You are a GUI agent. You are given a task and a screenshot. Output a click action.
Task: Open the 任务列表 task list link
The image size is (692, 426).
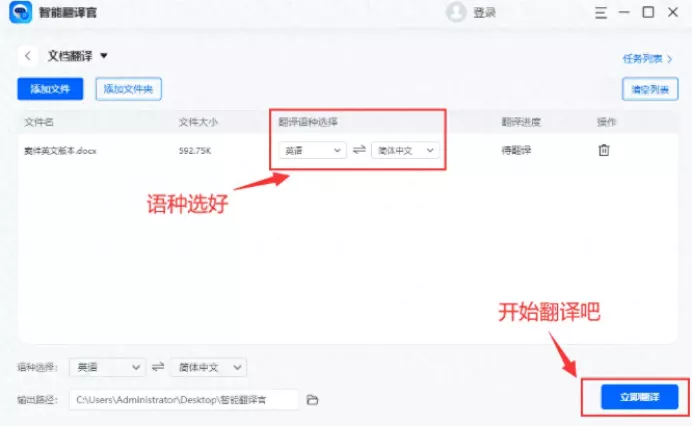pyautogui.click(x=644, y=58)
